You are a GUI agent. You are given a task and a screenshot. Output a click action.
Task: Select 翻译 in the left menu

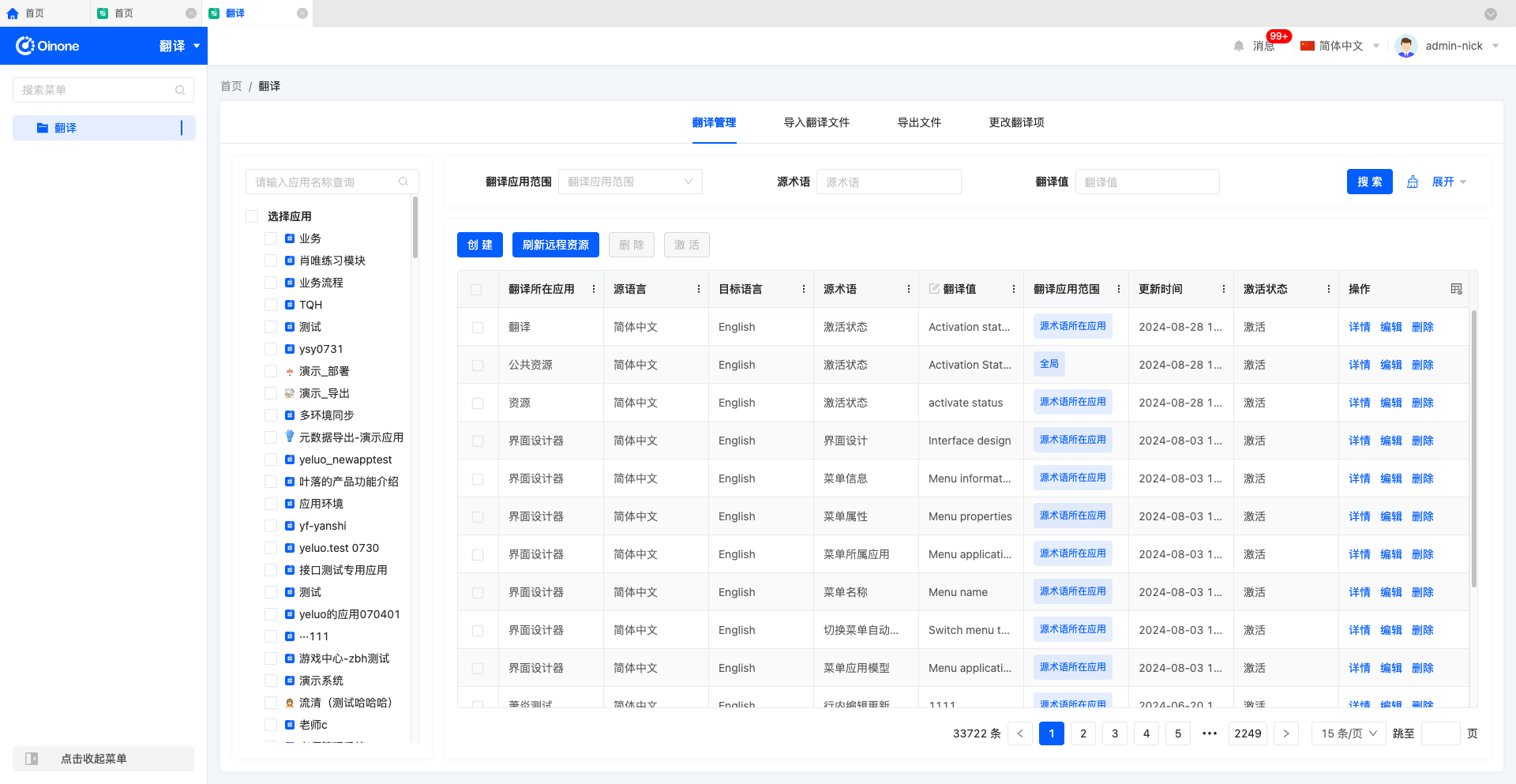click(104, 128)
